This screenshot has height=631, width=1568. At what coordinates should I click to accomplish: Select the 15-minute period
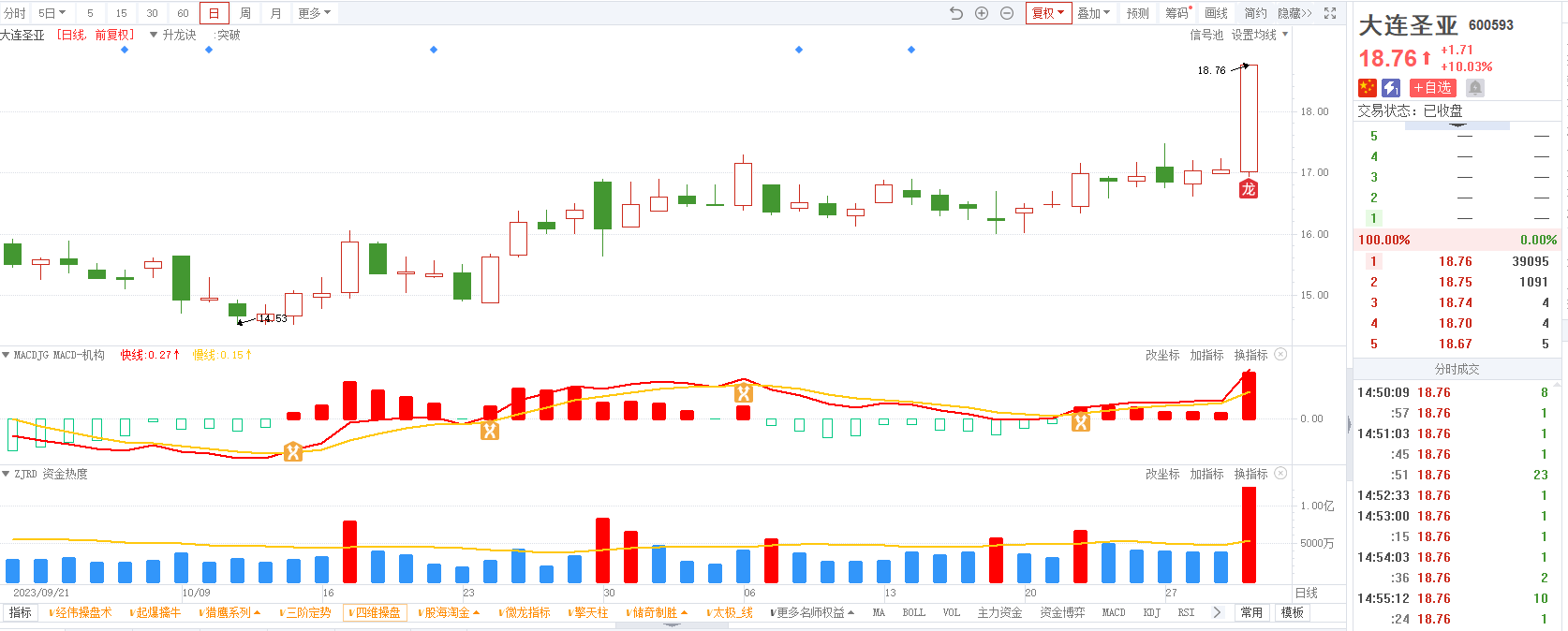pos(121,13)
